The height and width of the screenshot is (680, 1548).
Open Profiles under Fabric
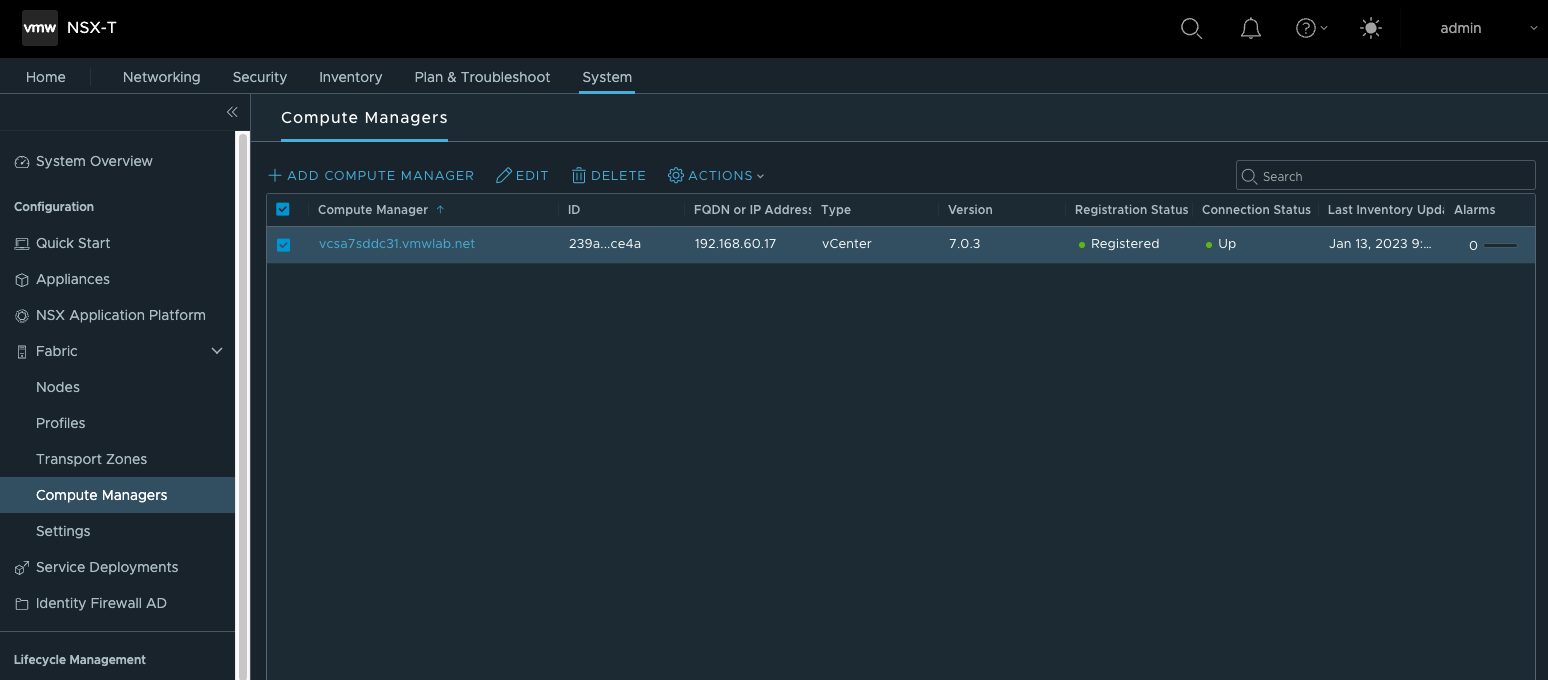[x=61, y=423]
